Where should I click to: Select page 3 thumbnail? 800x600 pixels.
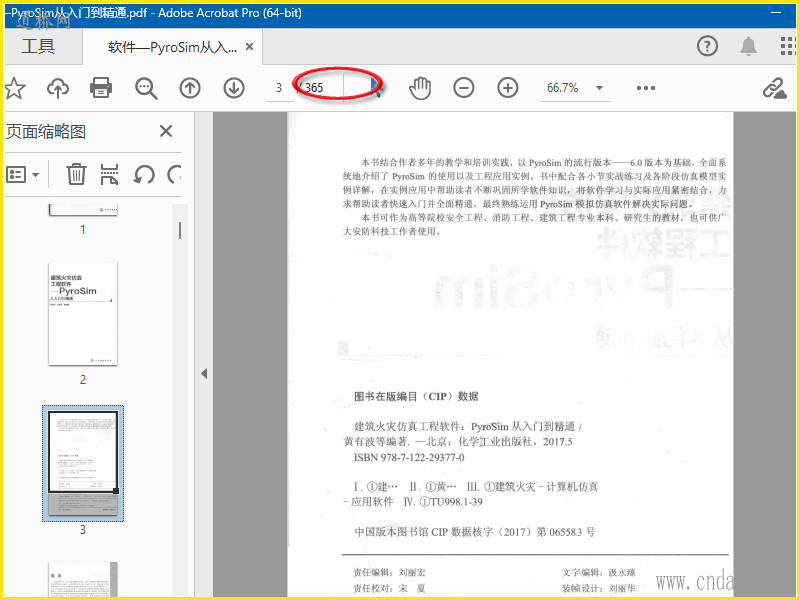pyautogui.click(x=83, y=463)
